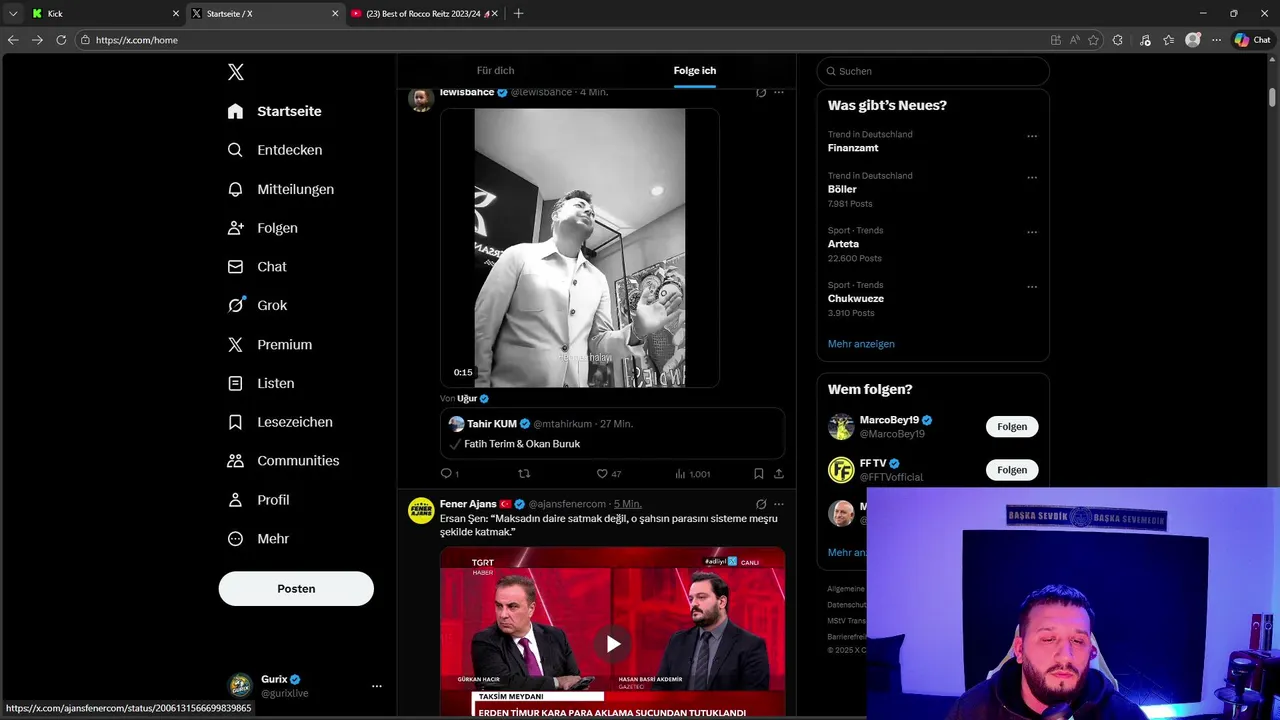Like the lewisbahce post with 47 likes

[x=602, y=474]
